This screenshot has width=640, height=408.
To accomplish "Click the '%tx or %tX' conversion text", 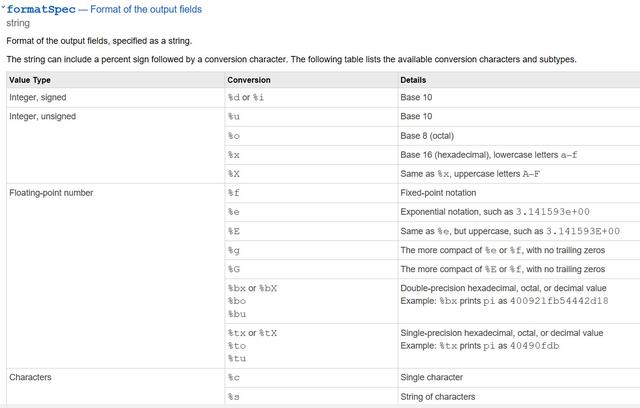I will pos(252,332).
